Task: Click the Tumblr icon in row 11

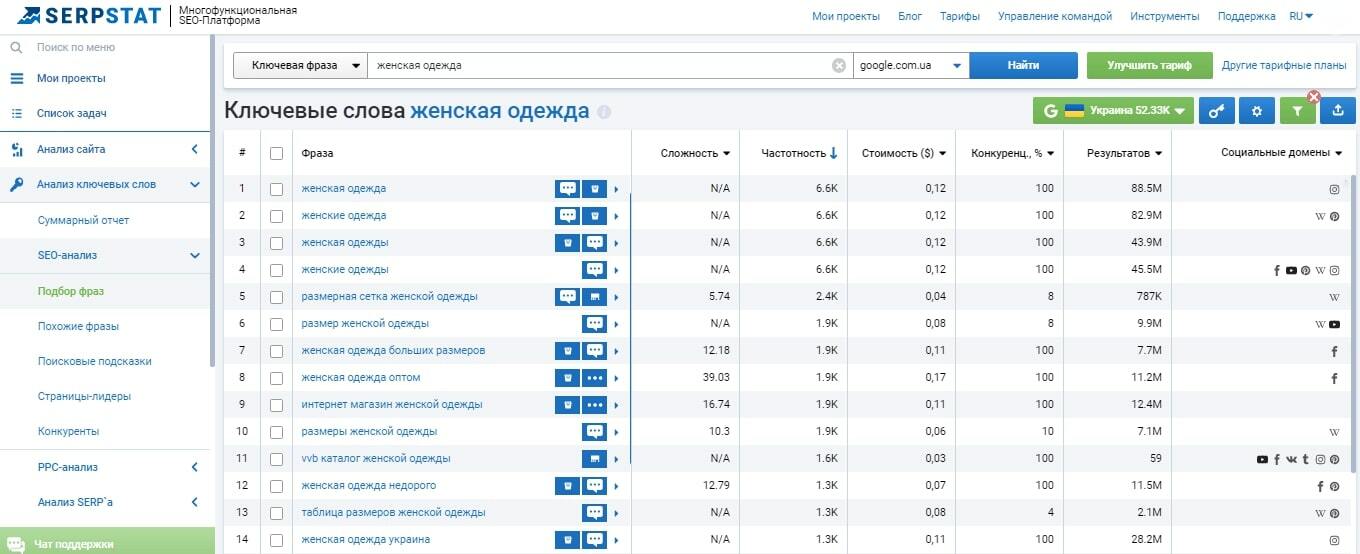Action: [1305, 459]
